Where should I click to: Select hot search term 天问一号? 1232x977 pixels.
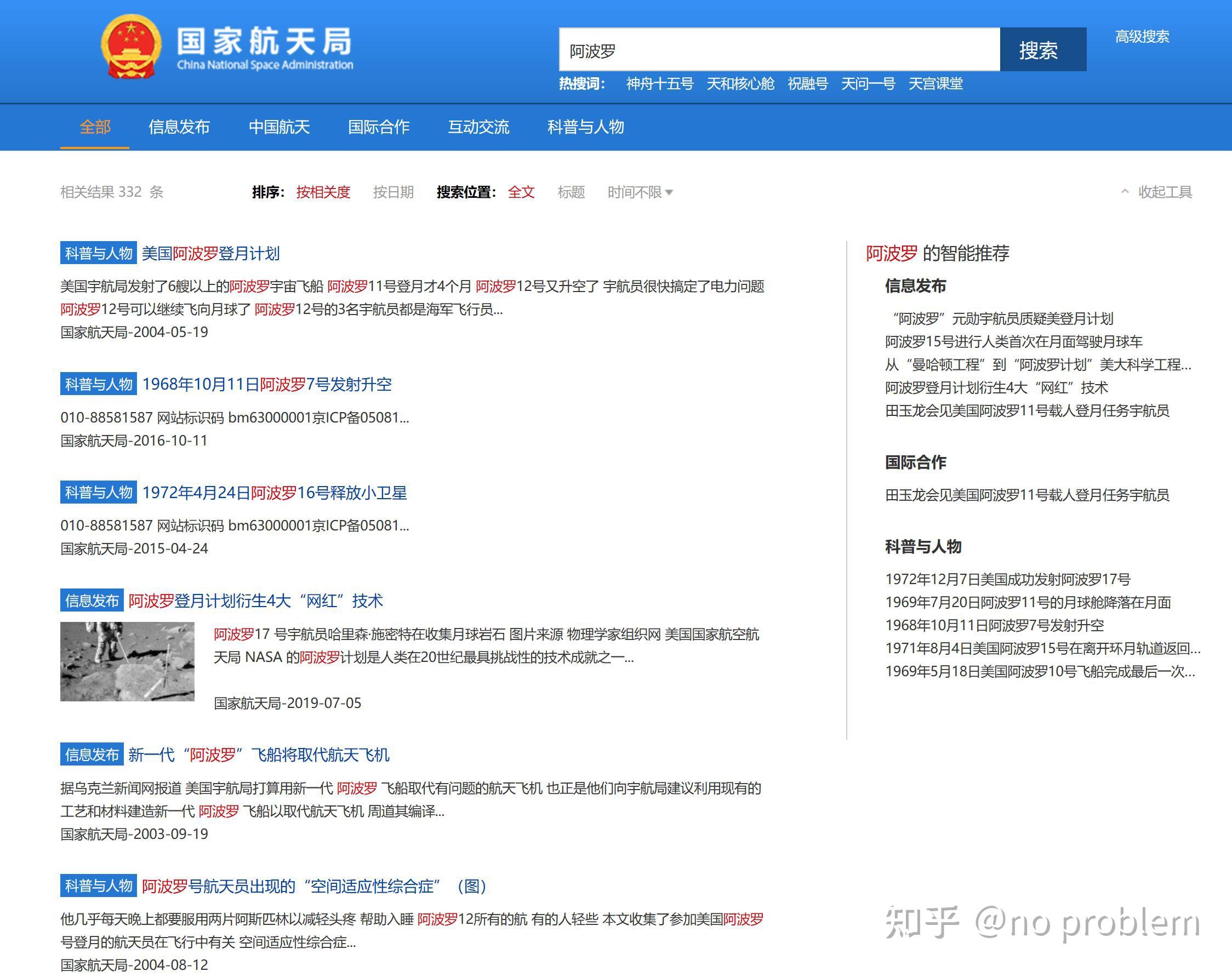coord(868,84)
